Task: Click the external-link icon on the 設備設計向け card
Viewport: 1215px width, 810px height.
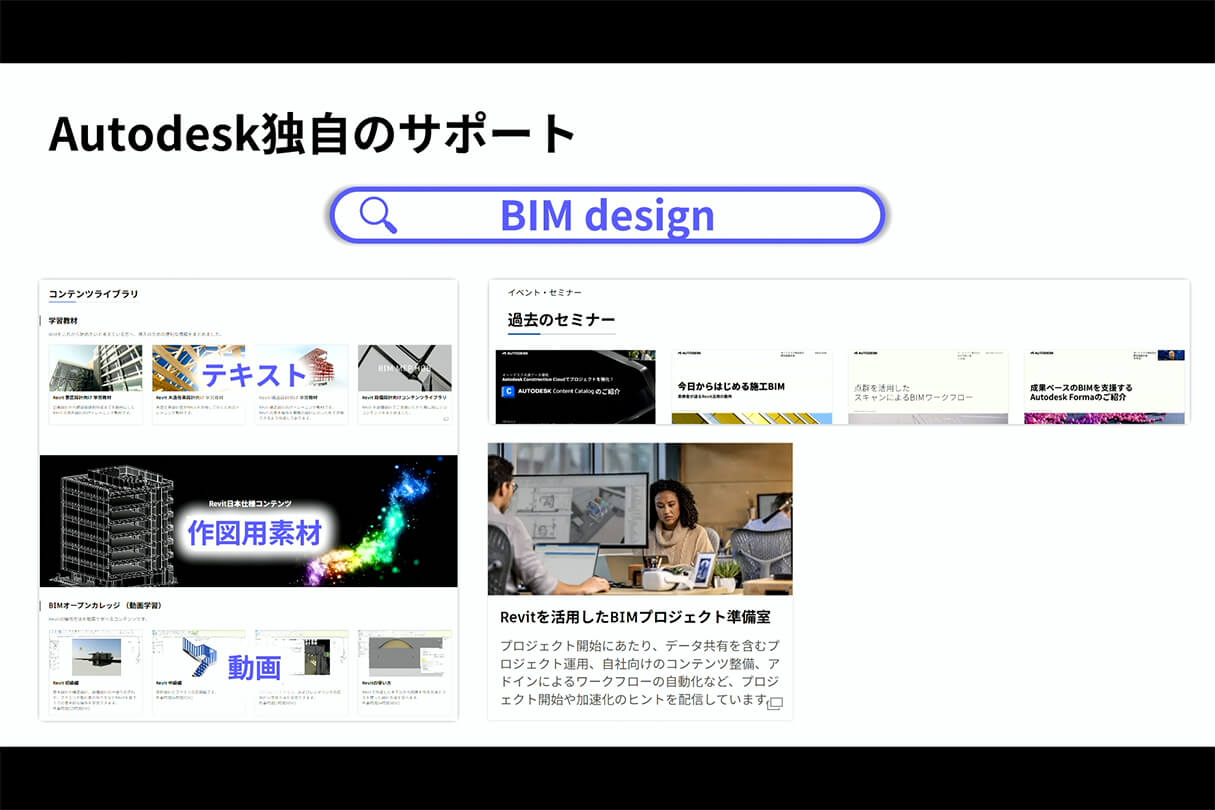Action: pyautogui.click(x=444, y=419)
